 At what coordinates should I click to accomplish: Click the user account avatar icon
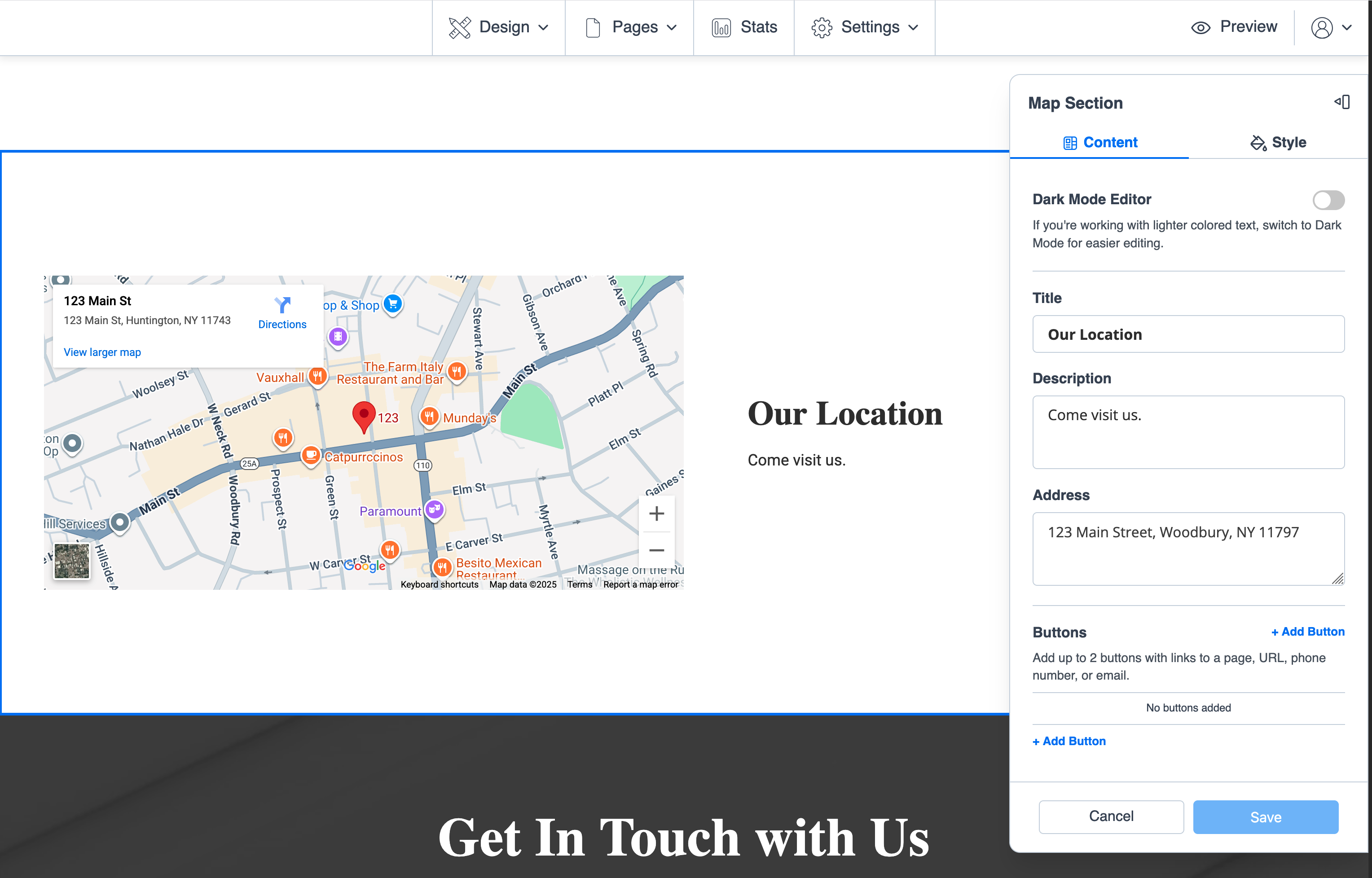(1321, 27)
